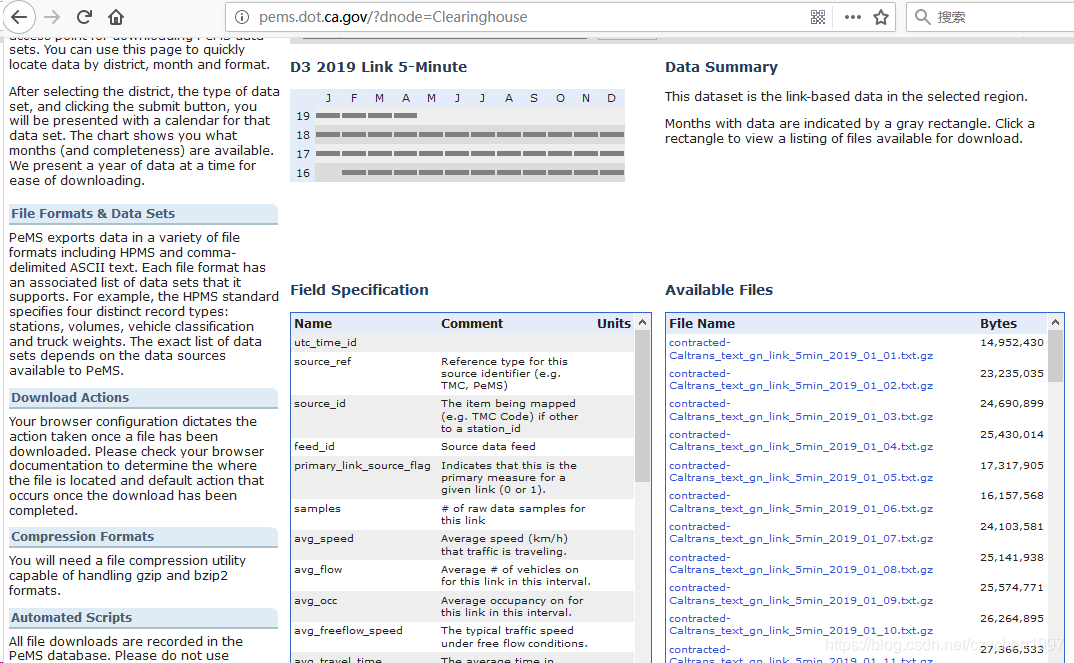The height and width of the screenshot is (663, 1074).
Task: Download file link_5min_2019_01_02.txt.gz
Action: (x=801, y=379)
